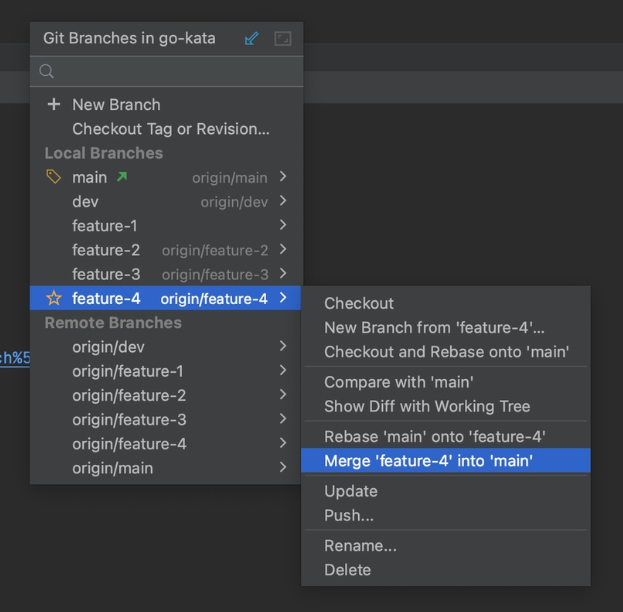Choose Checkout from the context menu

tap(359, 303)
